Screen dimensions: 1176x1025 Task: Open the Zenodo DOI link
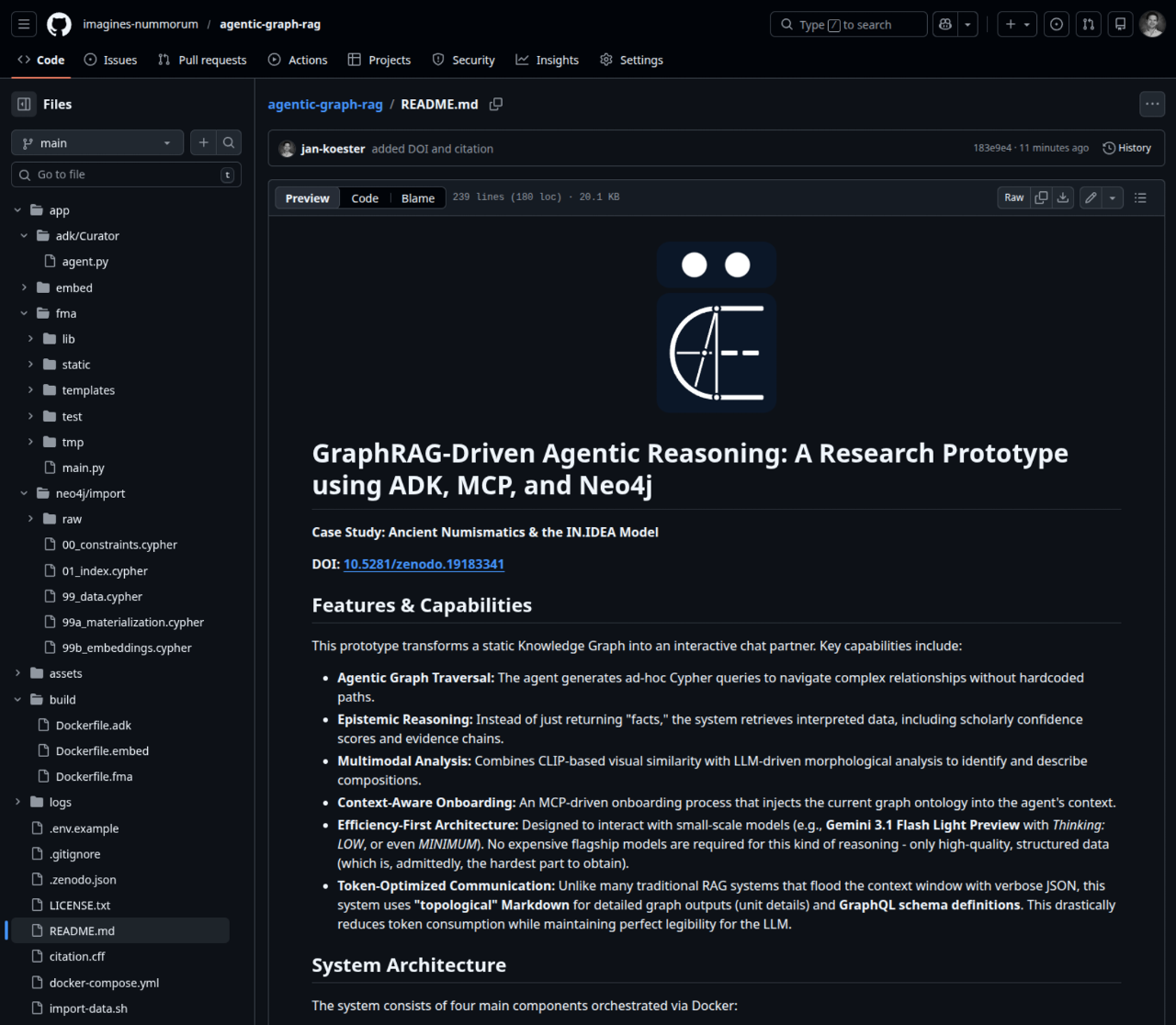tap(424, 564)
